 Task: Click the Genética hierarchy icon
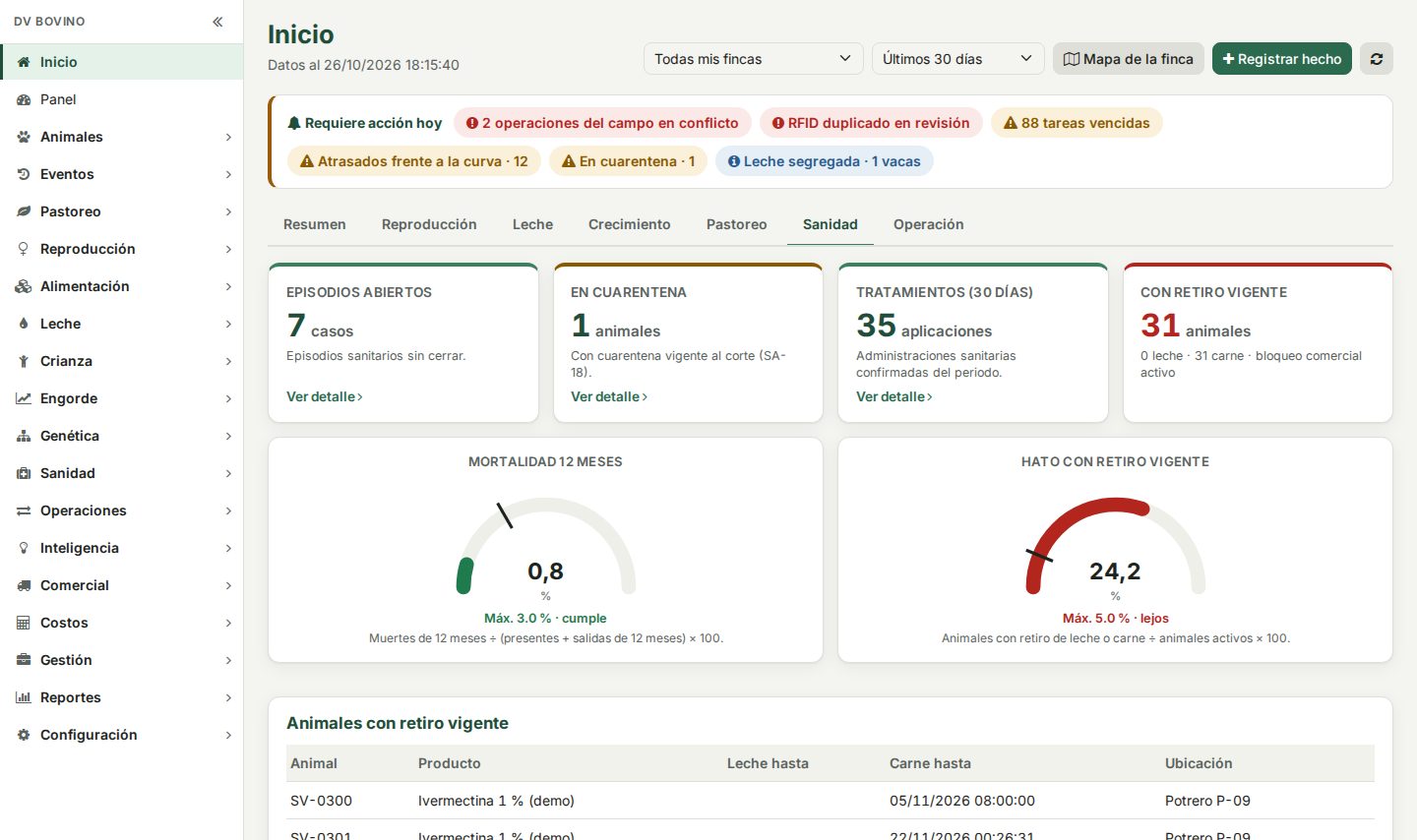coord(24,436)
